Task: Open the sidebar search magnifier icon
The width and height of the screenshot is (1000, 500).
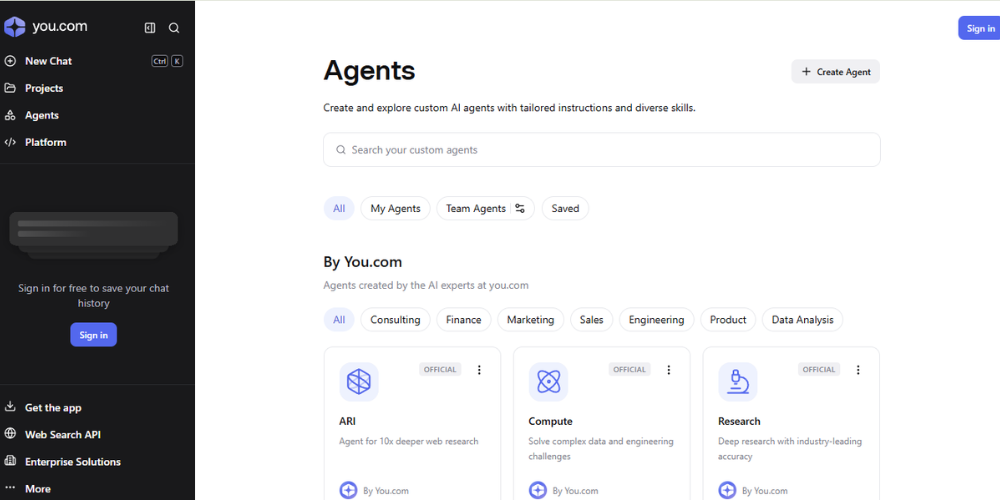Action: pyautogui.click(x=174, y=27)
